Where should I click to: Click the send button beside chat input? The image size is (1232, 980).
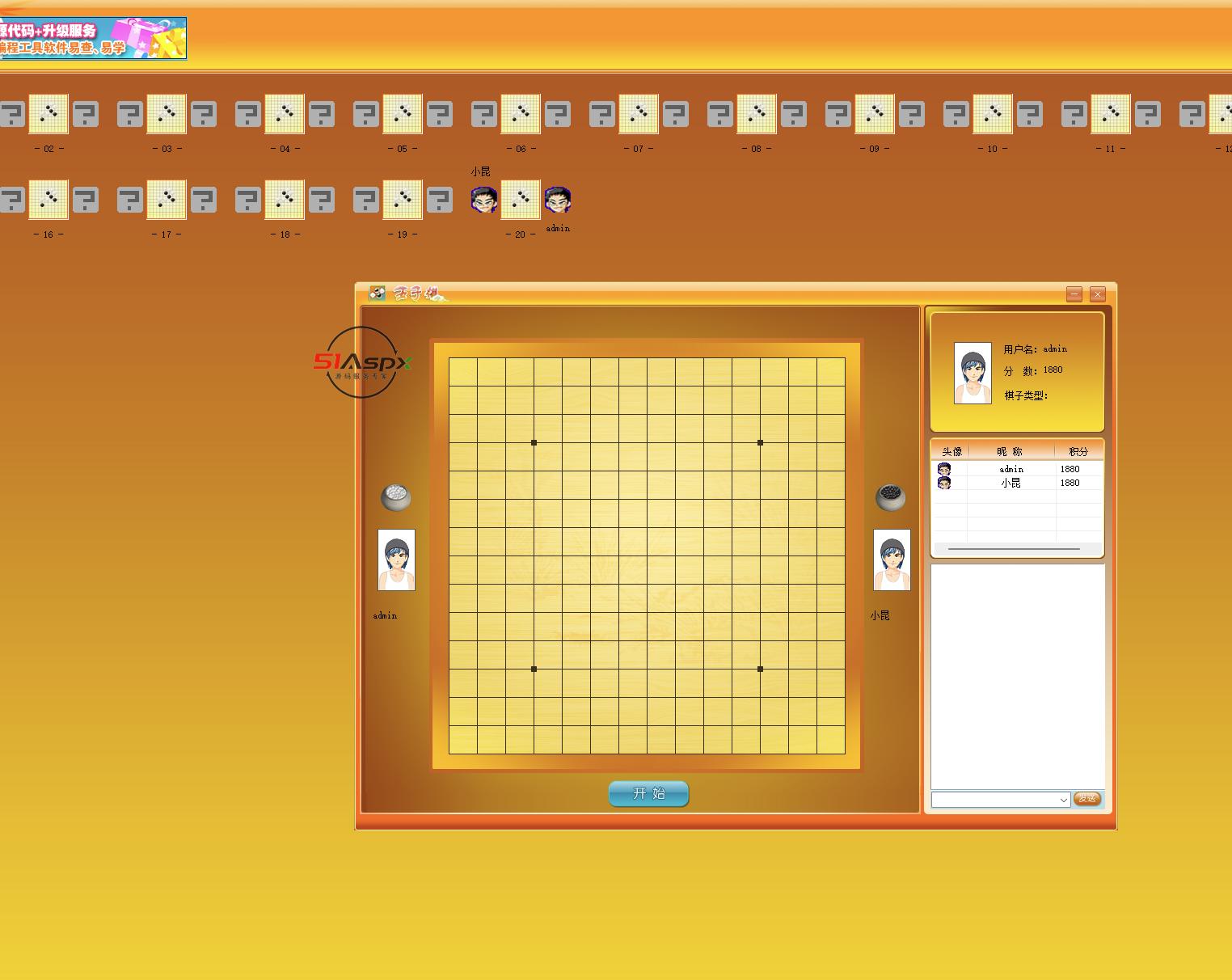pyautogui.click(x=1087, y=799)
